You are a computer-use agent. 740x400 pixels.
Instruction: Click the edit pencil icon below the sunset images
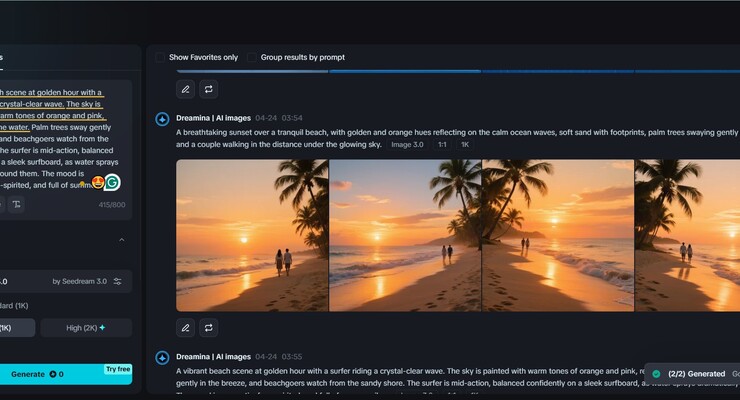pos(186,327)
